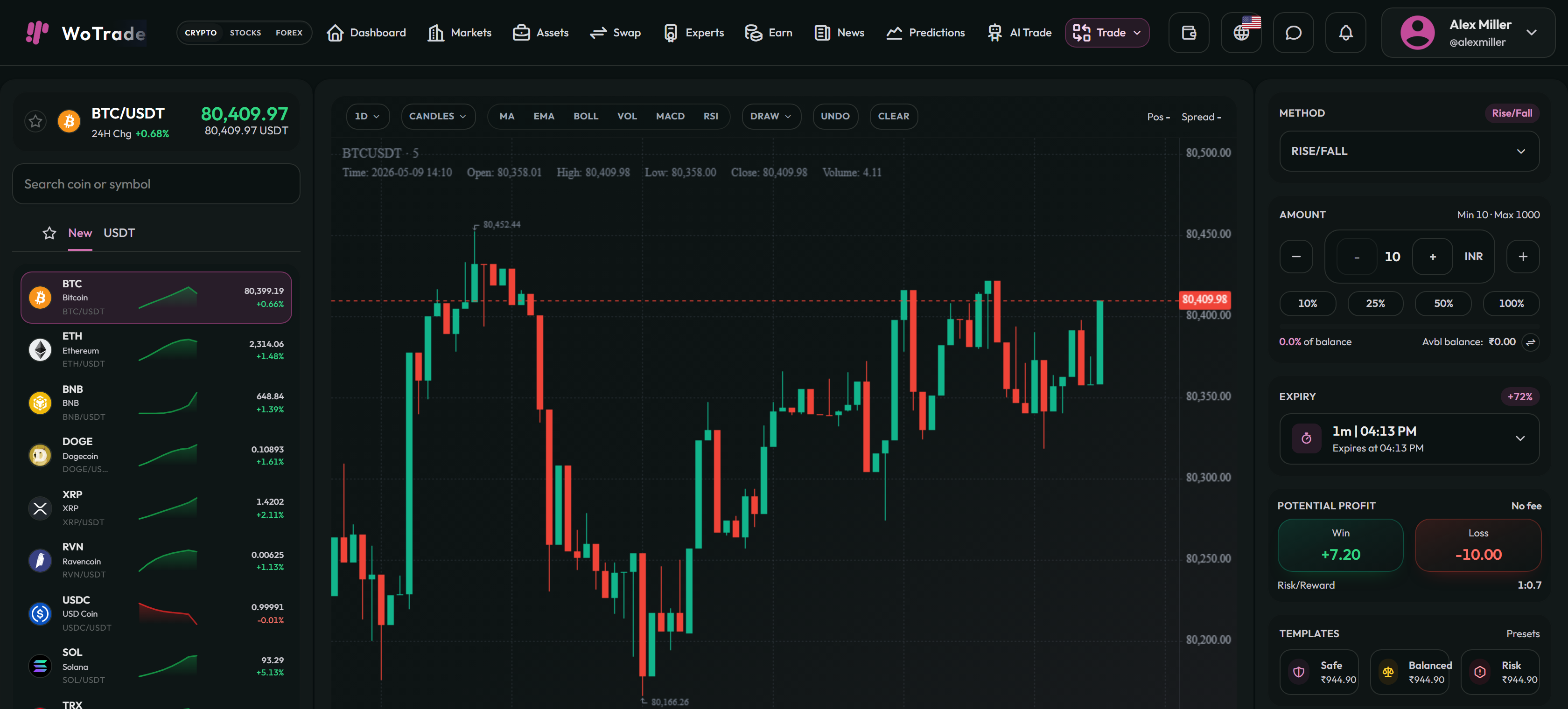1568x709 pixels.
Task: Open the Earn page
Action: tap(769, 33)
